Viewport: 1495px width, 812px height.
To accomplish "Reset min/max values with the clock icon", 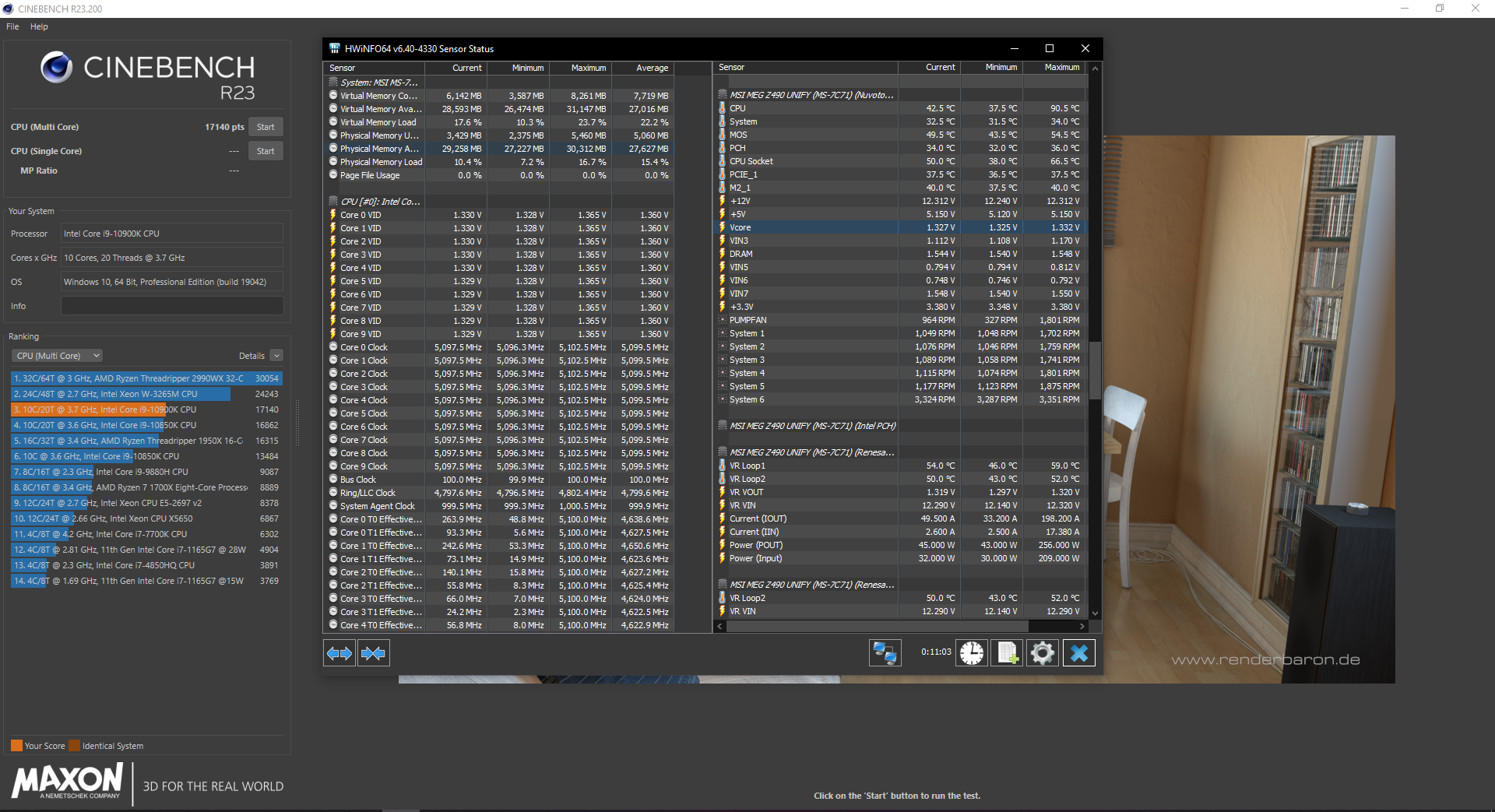I will [x=972, y=652].
